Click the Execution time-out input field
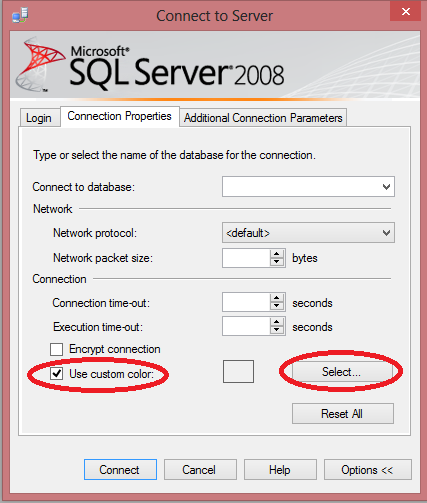The width and height of the screenshot is (427, 503). click(246, 326)
